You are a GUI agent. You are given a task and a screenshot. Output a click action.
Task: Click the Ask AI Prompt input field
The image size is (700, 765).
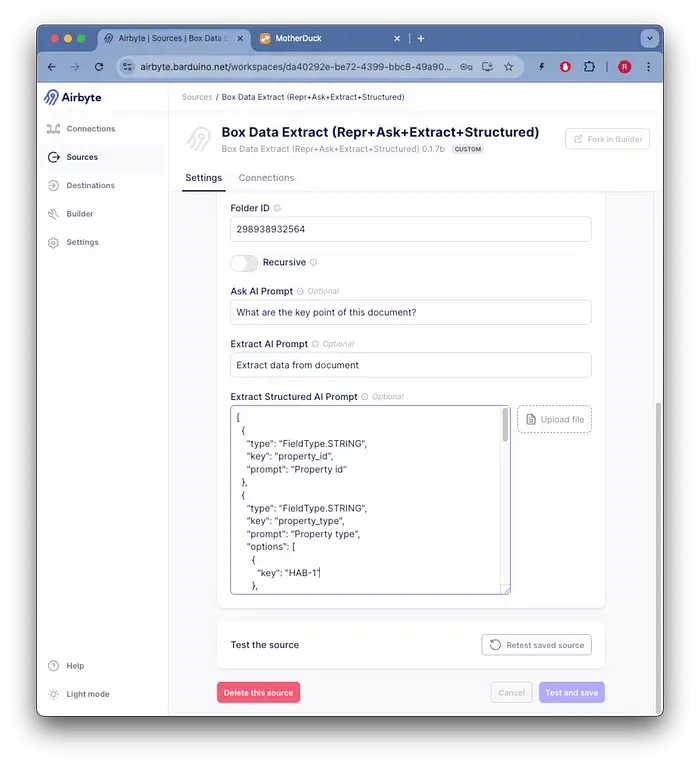coord(411,312)
